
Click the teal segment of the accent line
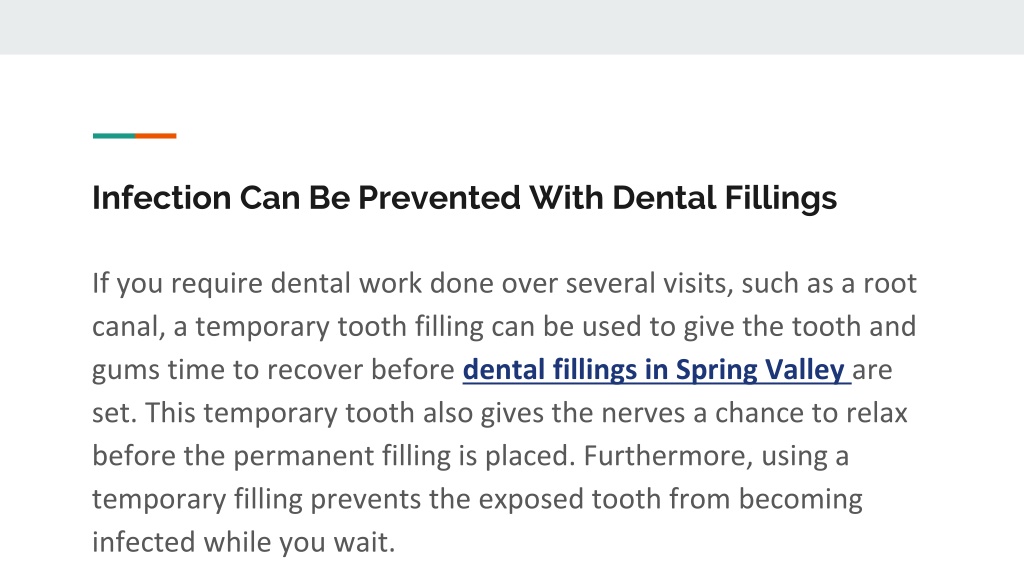[114, 136]
